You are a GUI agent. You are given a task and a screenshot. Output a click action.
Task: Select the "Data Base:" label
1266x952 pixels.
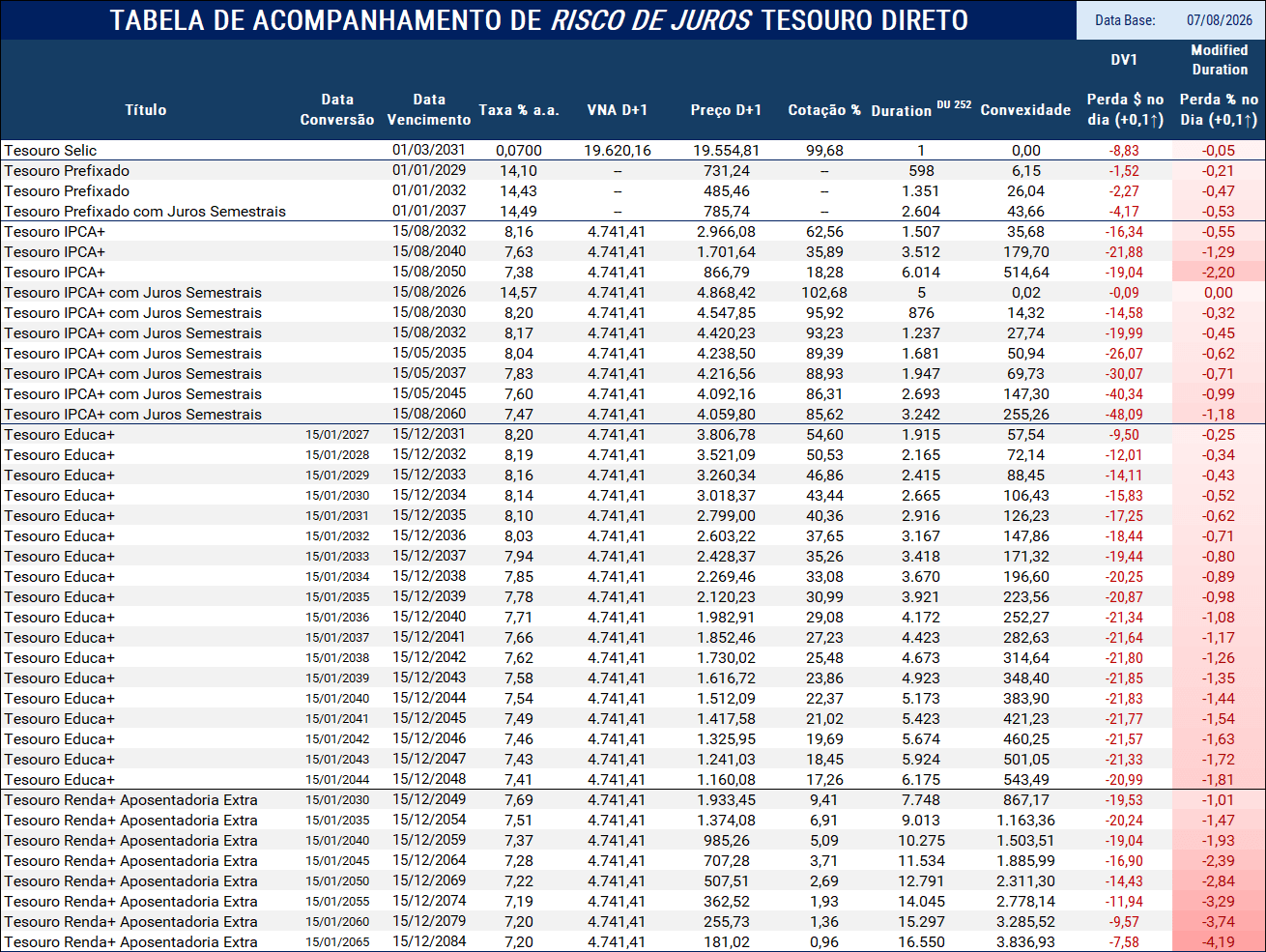pos(1125,20)
